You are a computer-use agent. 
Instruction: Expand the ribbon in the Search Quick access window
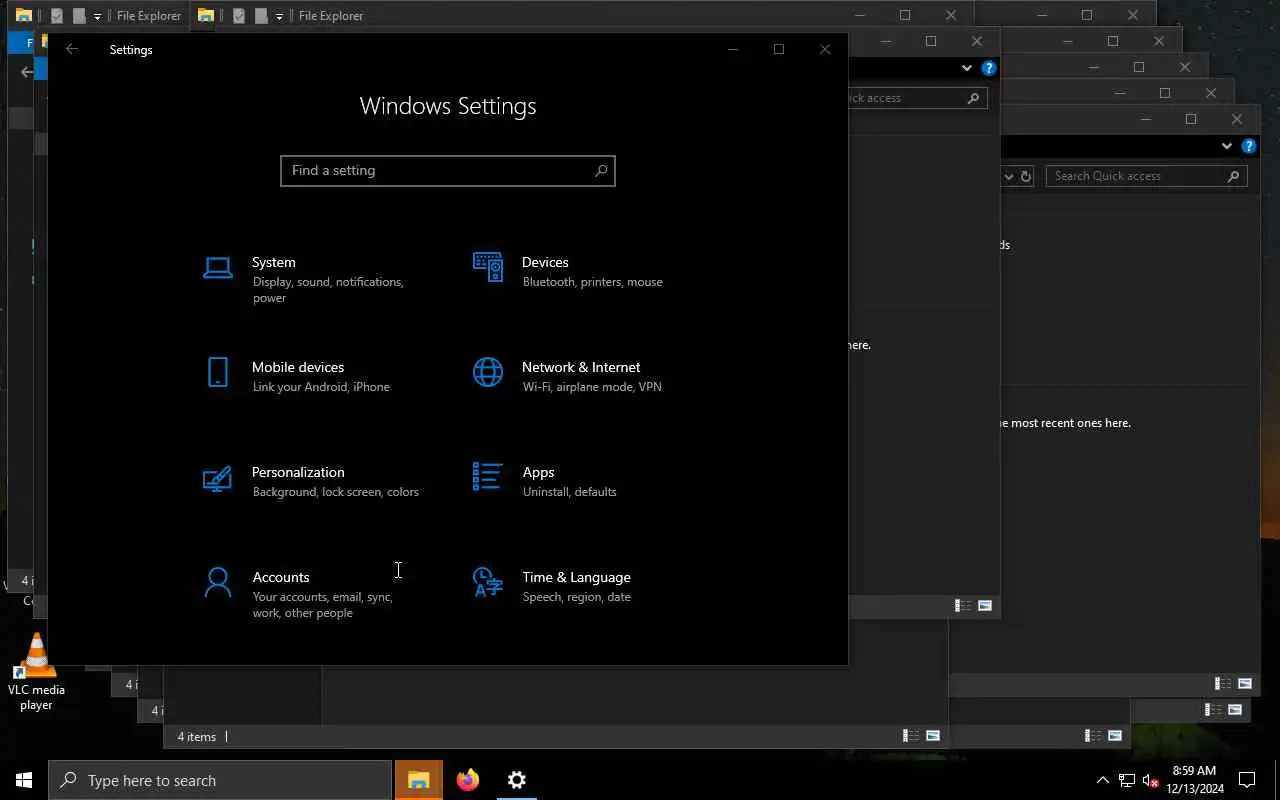(1227, 146)
